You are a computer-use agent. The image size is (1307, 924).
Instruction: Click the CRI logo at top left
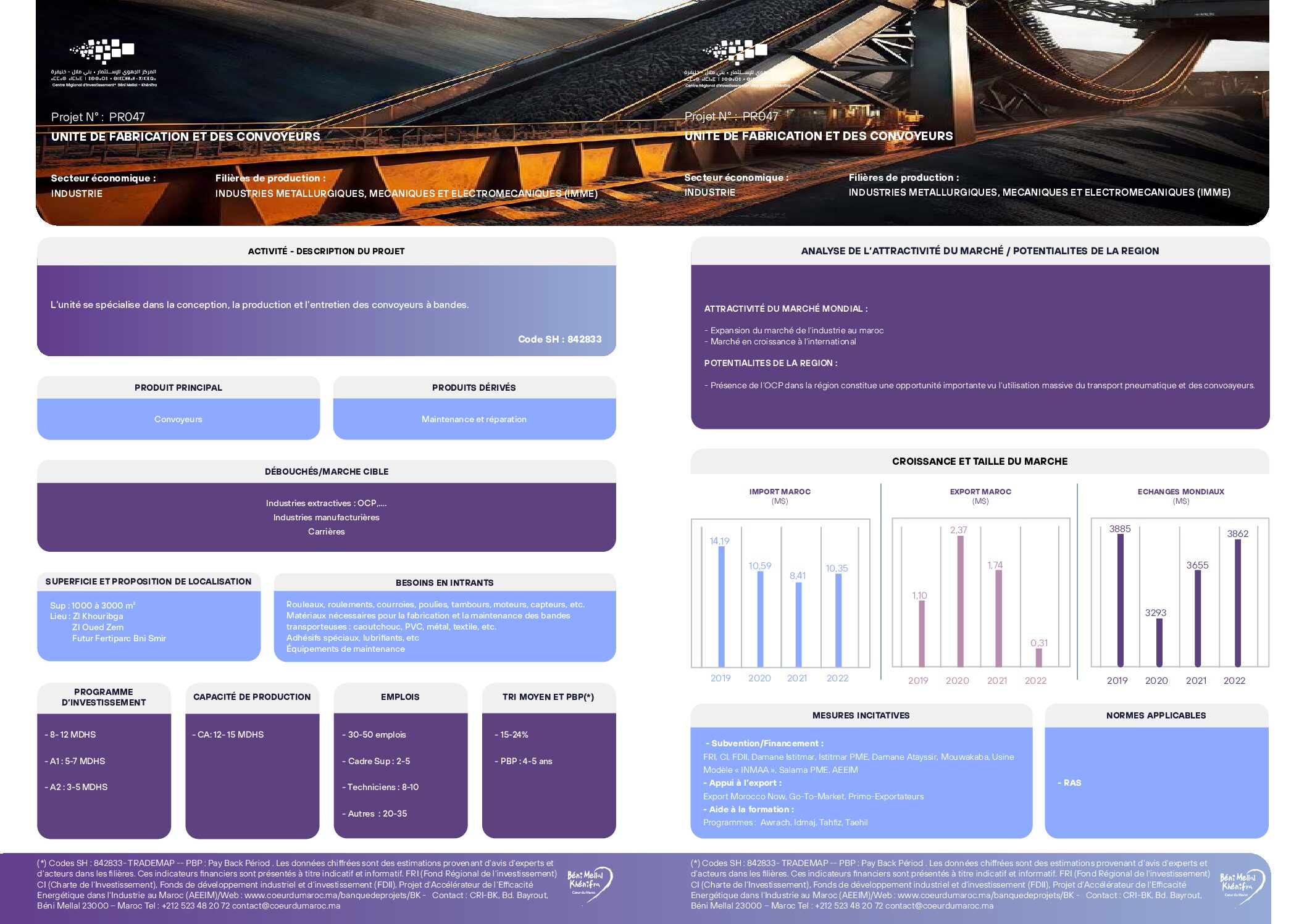103,62
